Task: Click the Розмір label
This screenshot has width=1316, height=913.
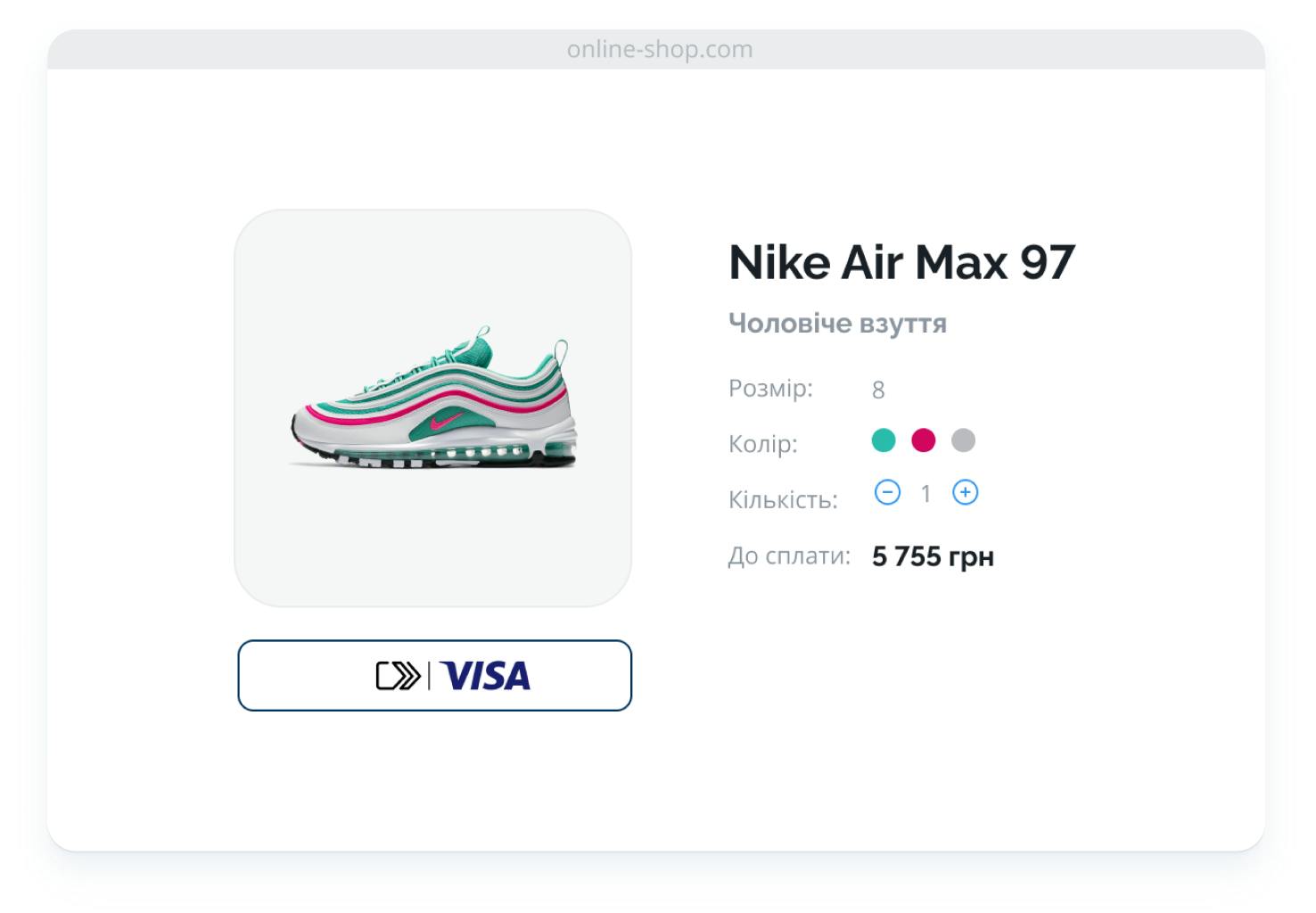Action: coord(771,389)
